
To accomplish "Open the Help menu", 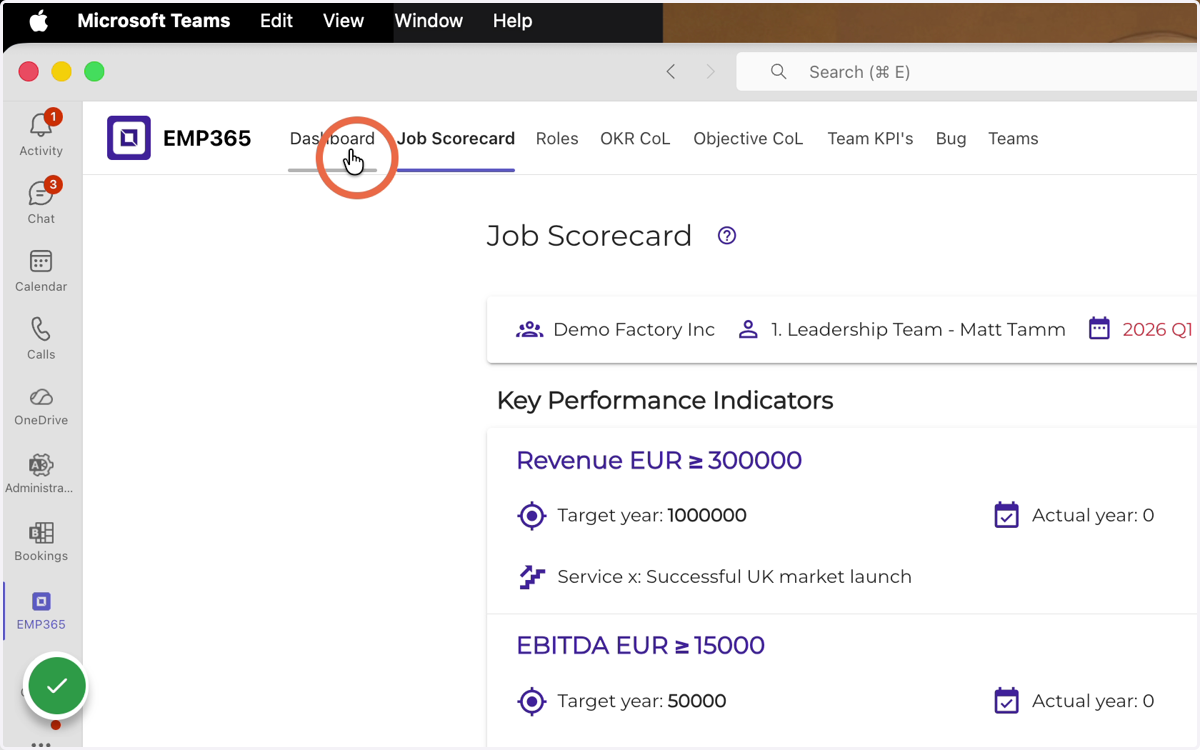I will 512,21.
